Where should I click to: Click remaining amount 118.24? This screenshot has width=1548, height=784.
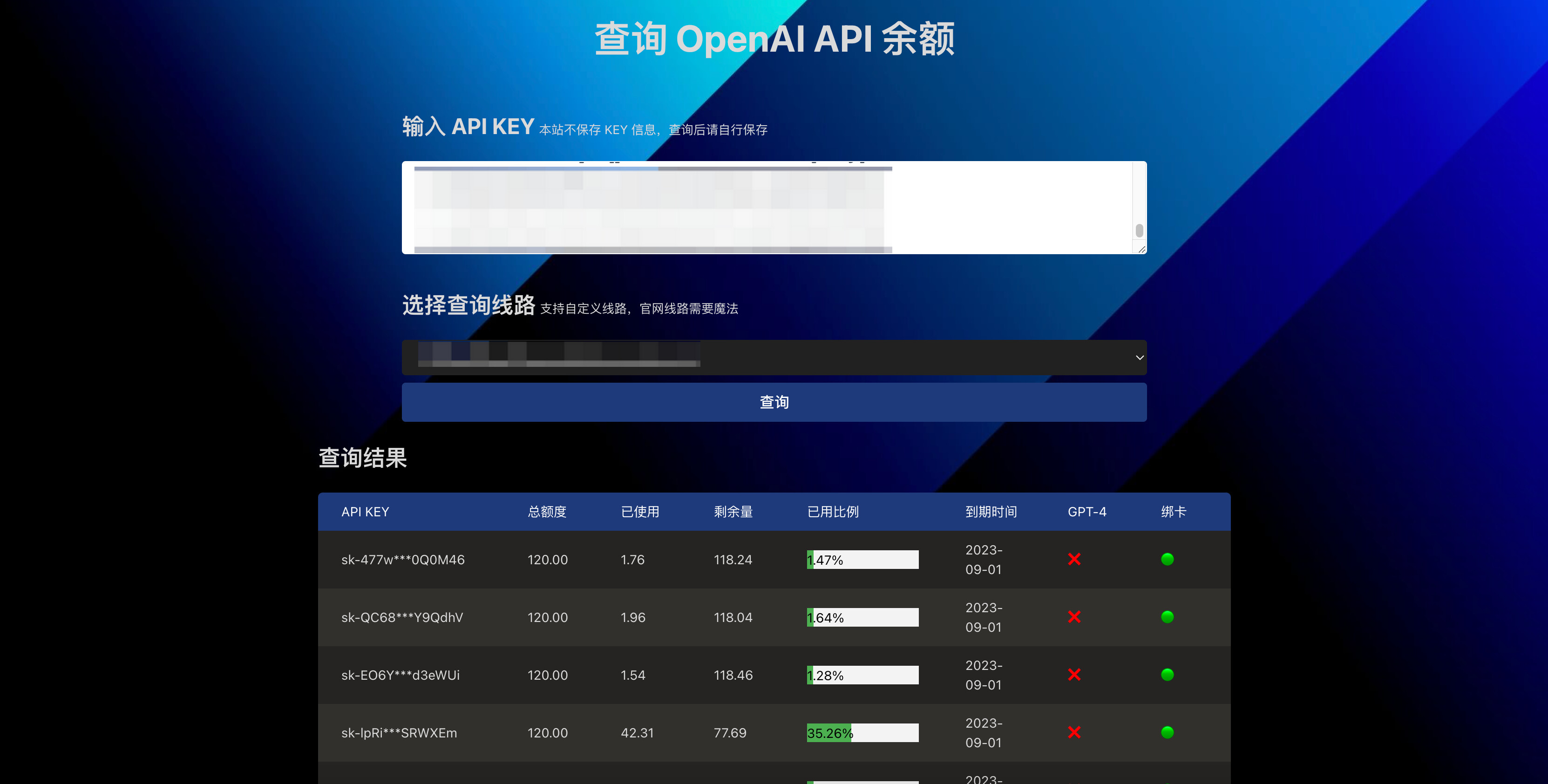(733, 559)
